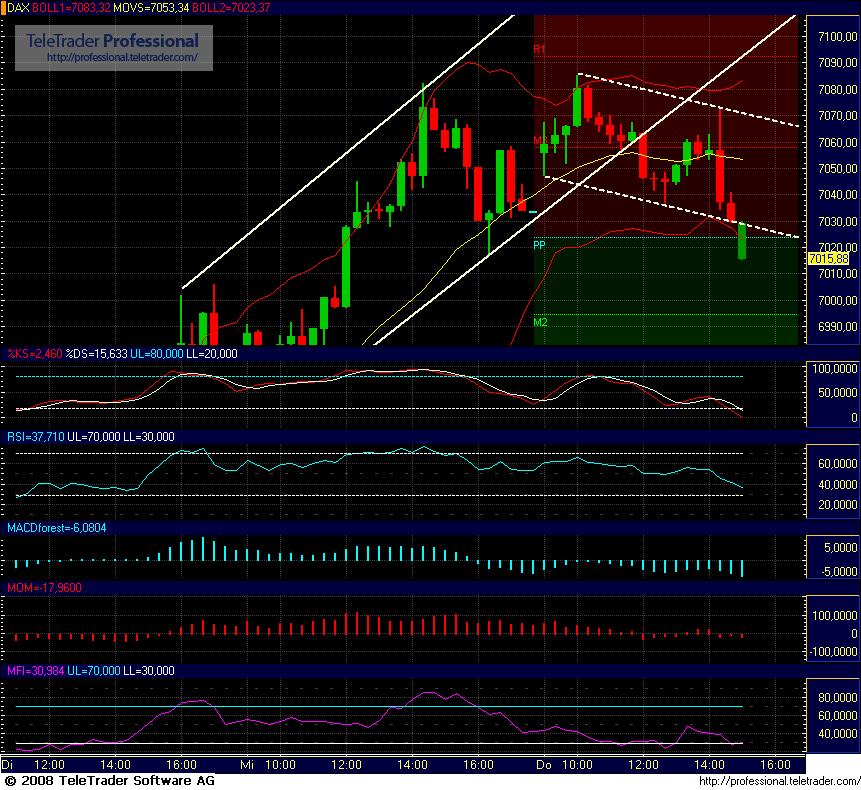Click the orange marker beside the DAX title

click(x=3, y=8)
